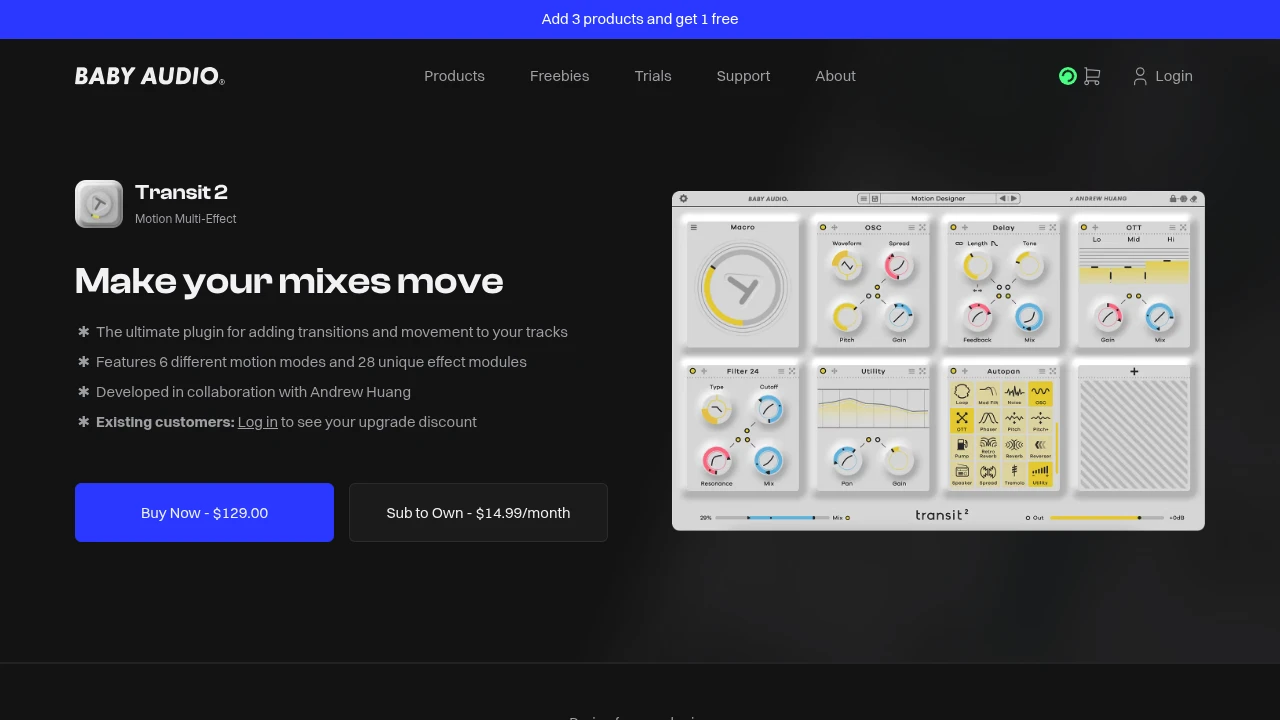Go to the Freebies page
This screenshot has height=720, width=1280.
[x=559, y=76]
